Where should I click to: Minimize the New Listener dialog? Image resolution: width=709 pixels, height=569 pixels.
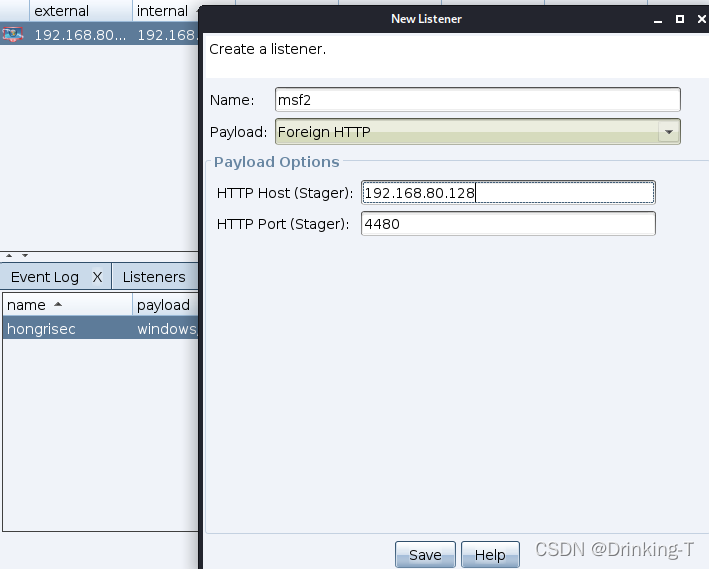pyautogui.click(x=658, y=19)
